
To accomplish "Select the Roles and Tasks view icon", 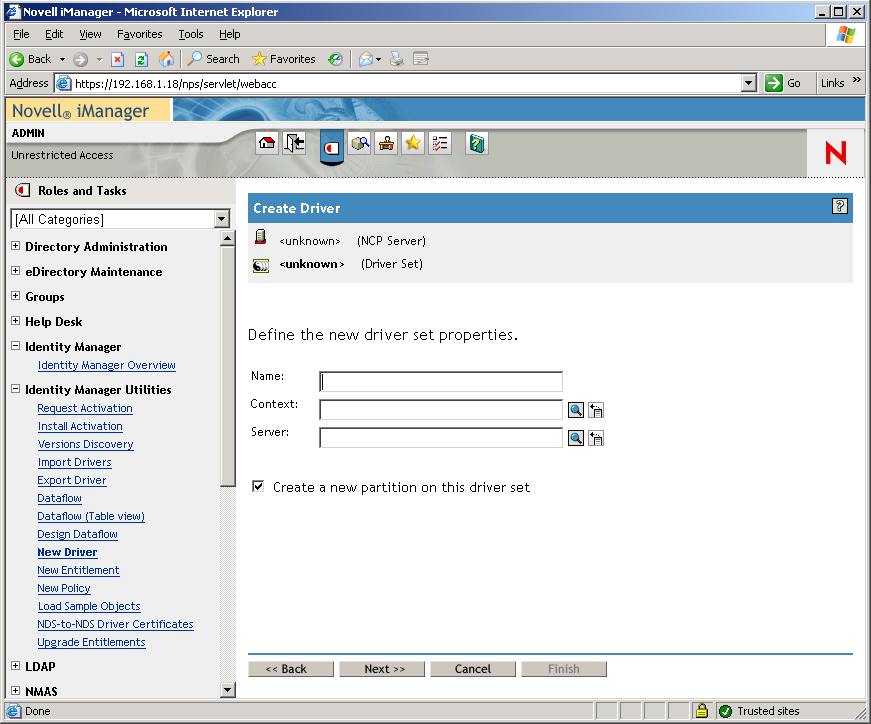I will pos(331,148).
